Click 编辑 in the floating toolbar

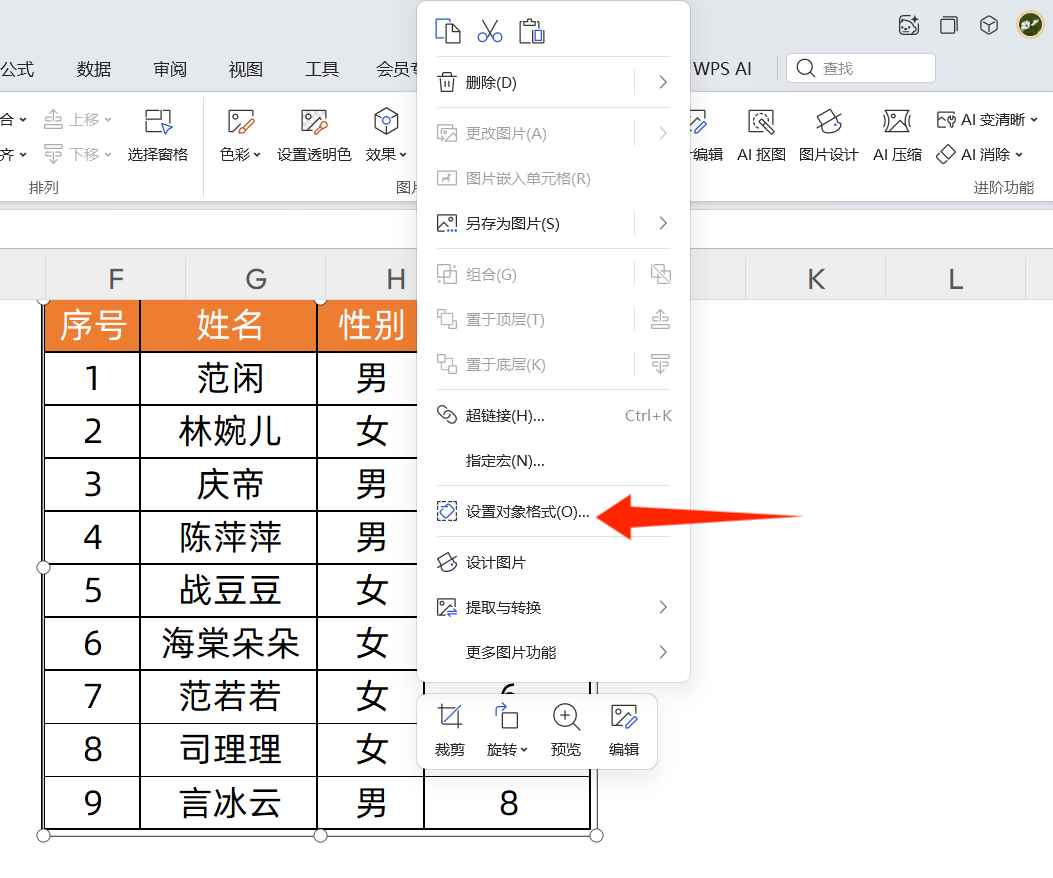623,730
